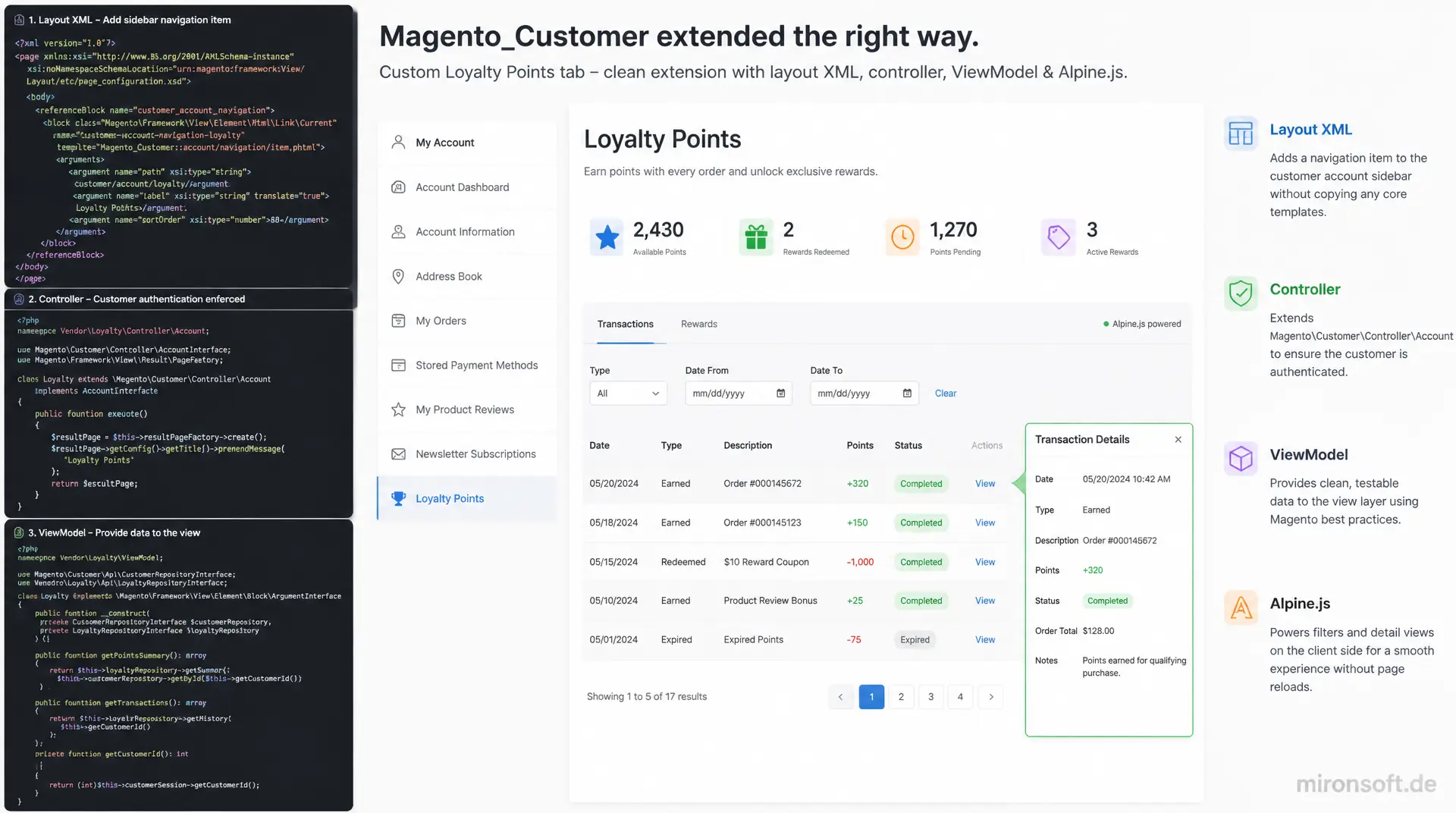
Task: Open Account Dashboard in the sidebar
Action: [466, 187]
